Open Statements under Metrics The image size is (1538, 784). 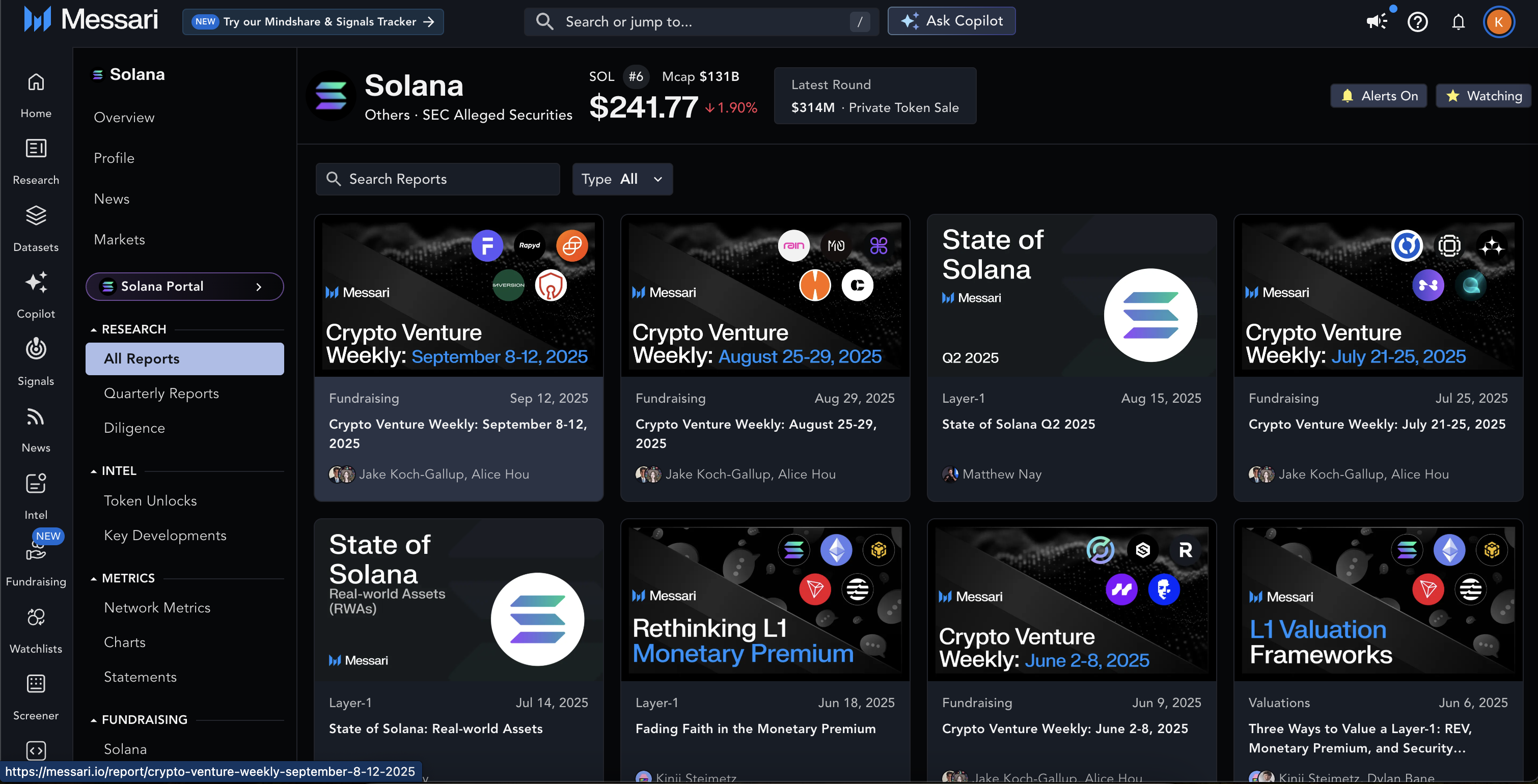[141, 677]
